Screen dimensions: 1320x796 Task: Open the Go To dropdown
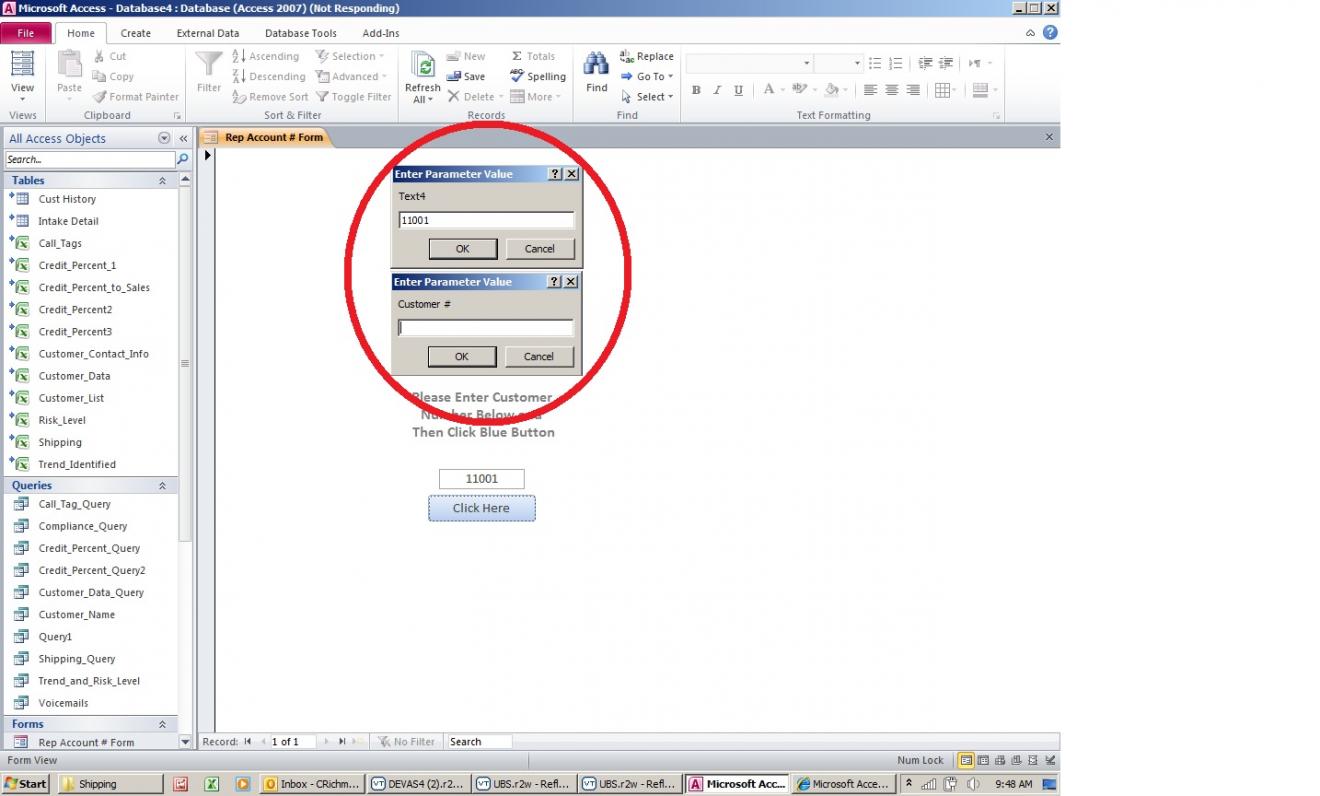tap(647, 76)
